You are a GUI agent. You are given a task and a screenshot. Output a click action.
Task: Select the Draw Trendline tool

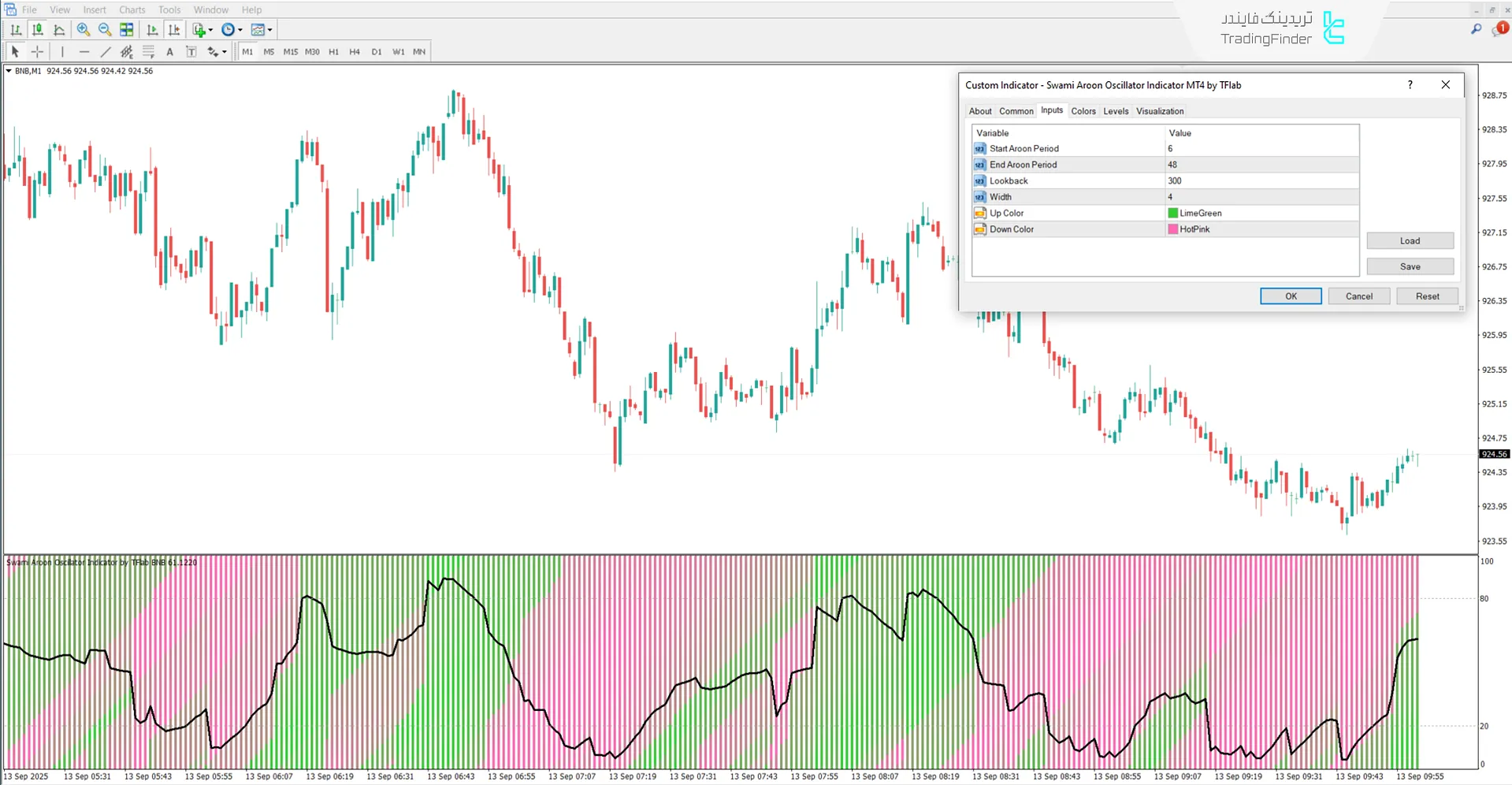click(106, 52)
